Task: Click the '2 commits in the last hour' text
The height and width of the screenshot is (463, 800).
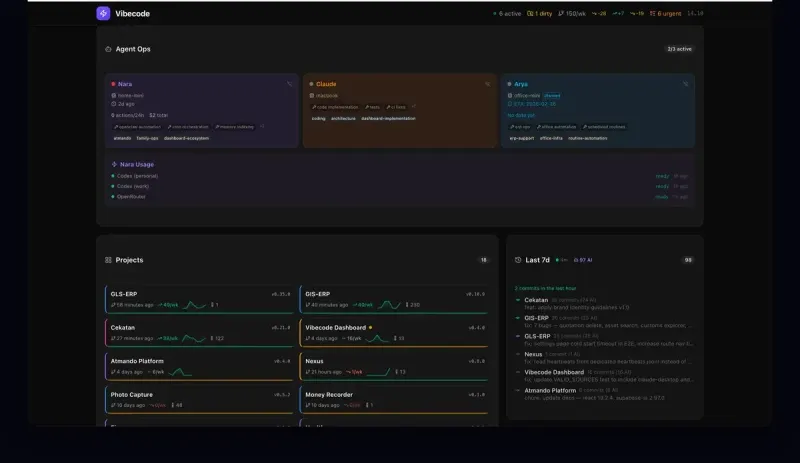Action: pyautogui.click(x=545, y=288)
